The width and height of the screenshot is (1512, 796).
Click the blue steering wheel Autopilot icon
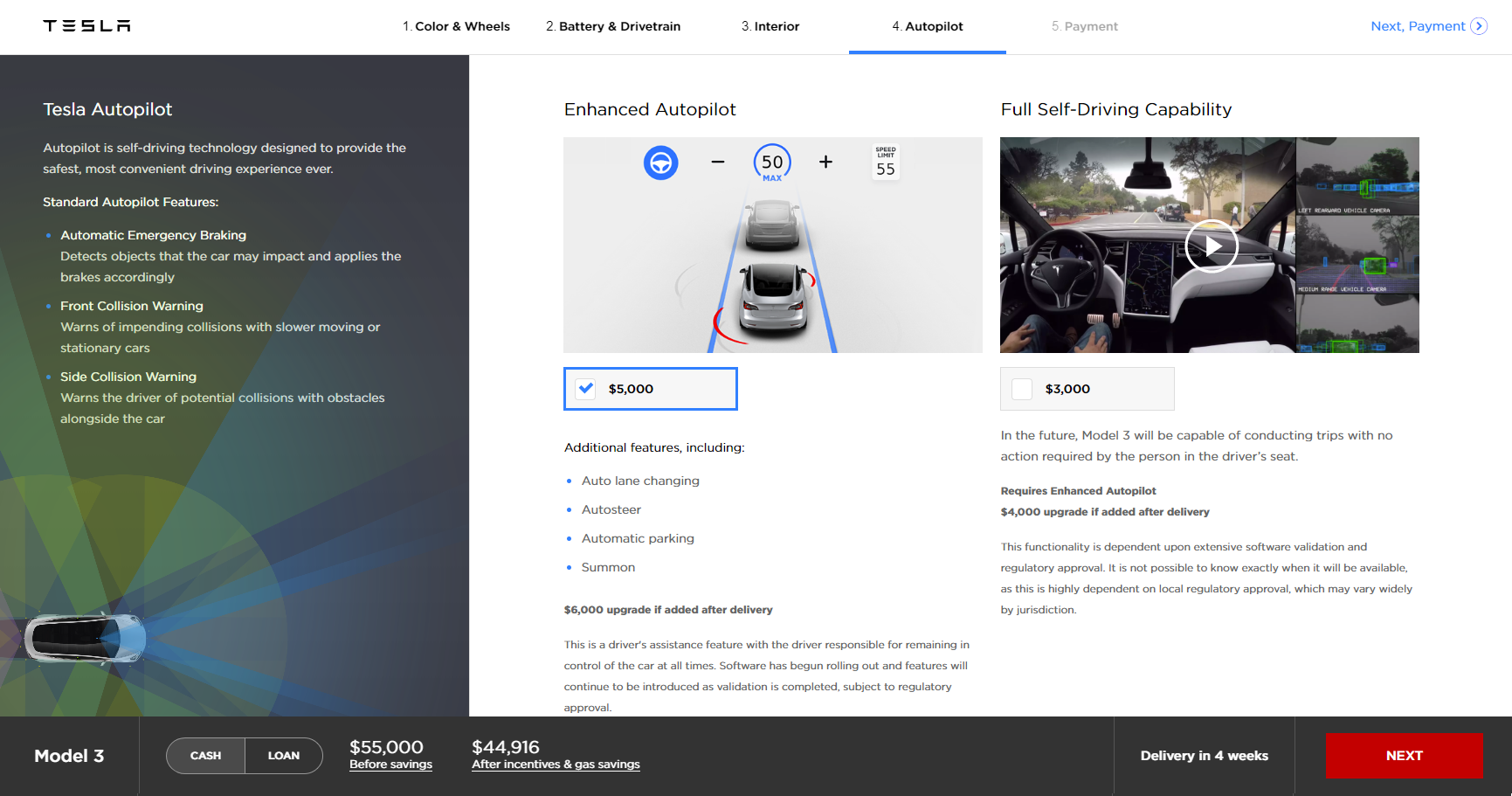point(661,163)
